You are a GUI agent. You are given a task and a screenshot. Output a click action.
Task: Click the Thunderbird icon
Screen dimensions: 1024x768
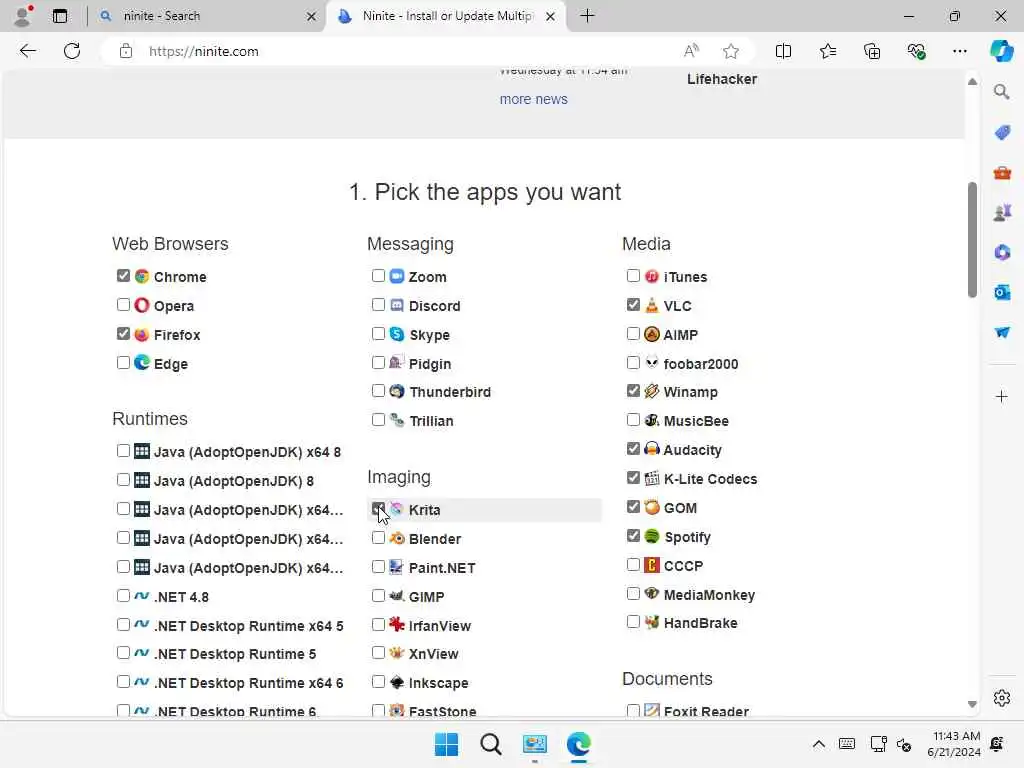coord(397,391)
